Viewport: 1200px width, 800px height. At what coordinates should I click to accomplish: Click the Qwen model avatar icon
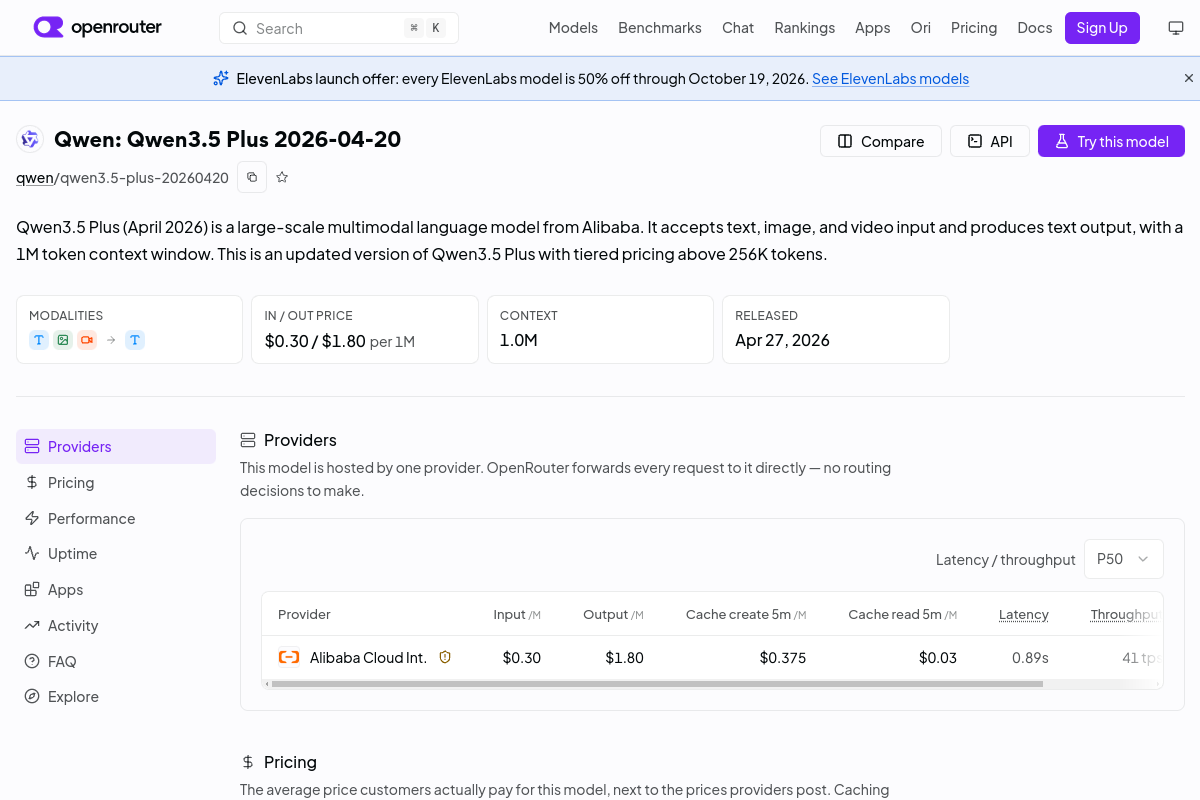tap(30, 140)
